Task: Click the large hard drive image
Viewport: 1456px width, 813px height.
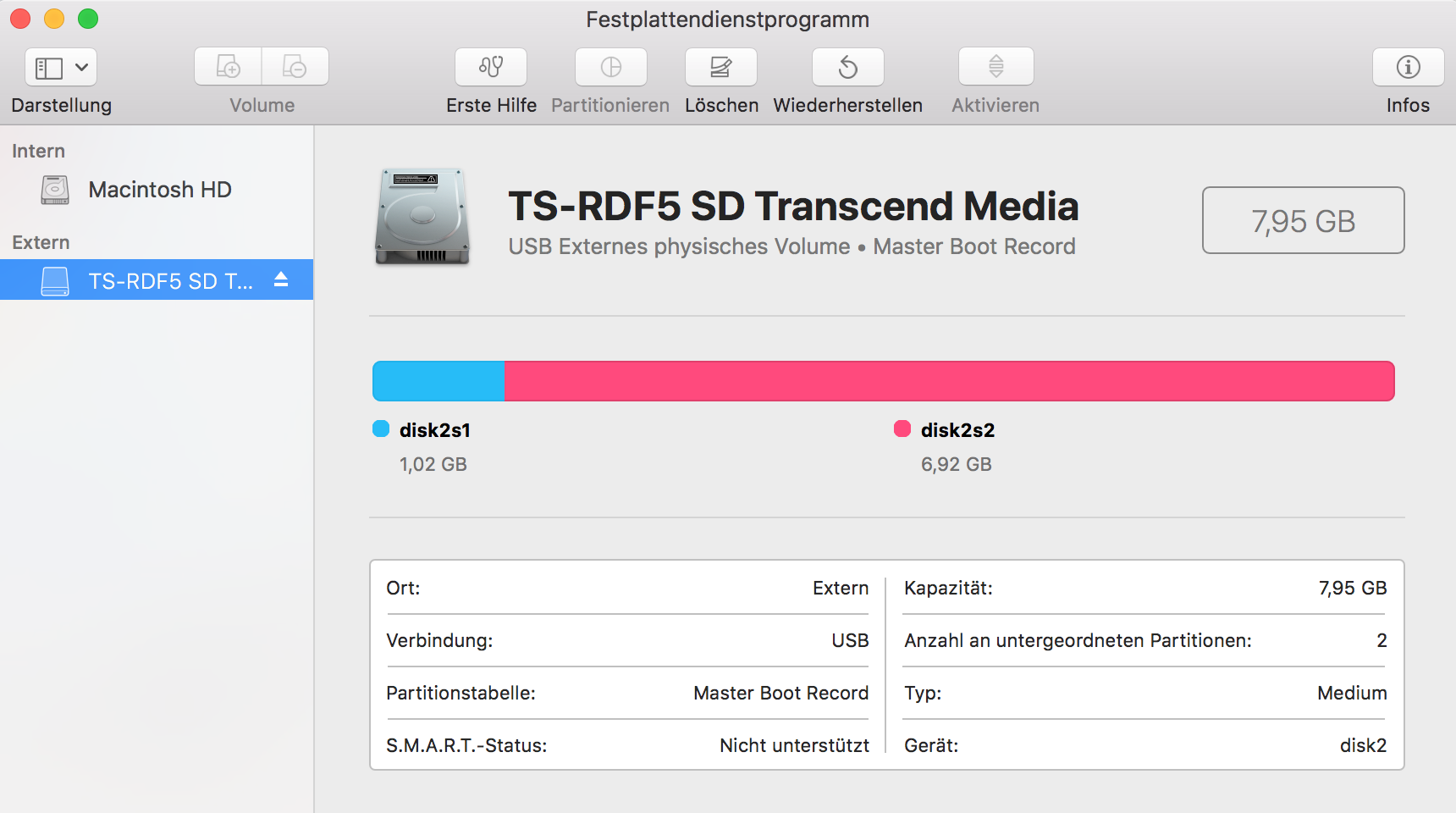Action: point(422,217)
